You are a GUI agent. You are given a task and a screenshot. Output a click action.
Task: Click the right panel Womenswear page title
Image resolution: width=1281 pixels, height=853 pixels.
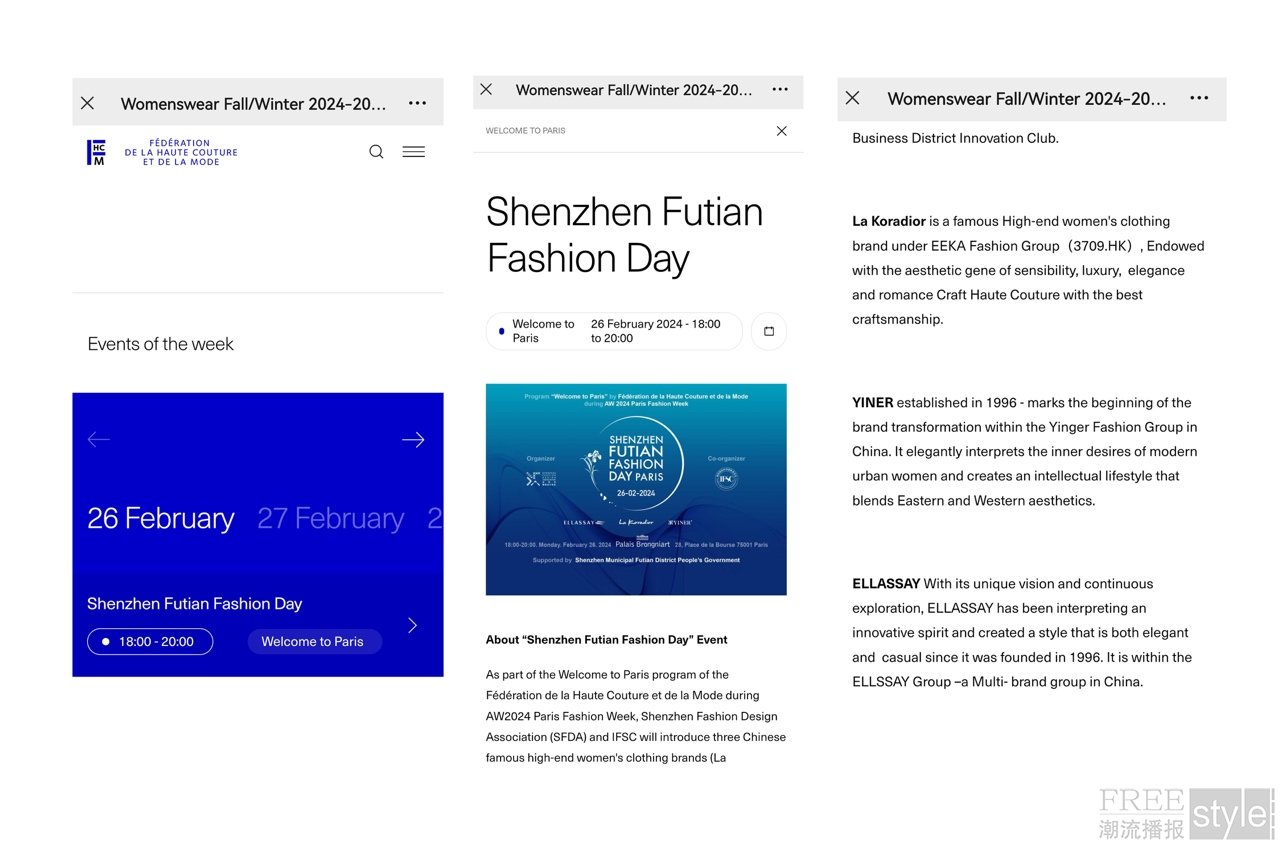(x=1027, y=99)
